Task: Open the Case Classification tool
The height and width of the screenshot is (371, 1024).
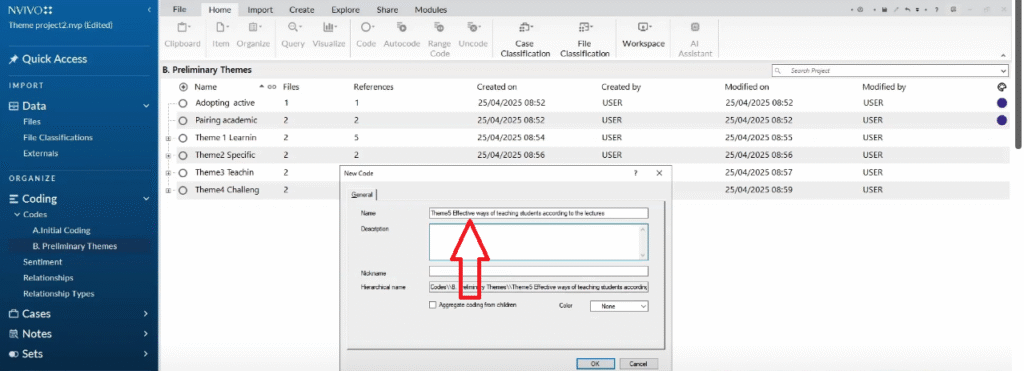Action: pyautogui.click(x=525, y=39)
